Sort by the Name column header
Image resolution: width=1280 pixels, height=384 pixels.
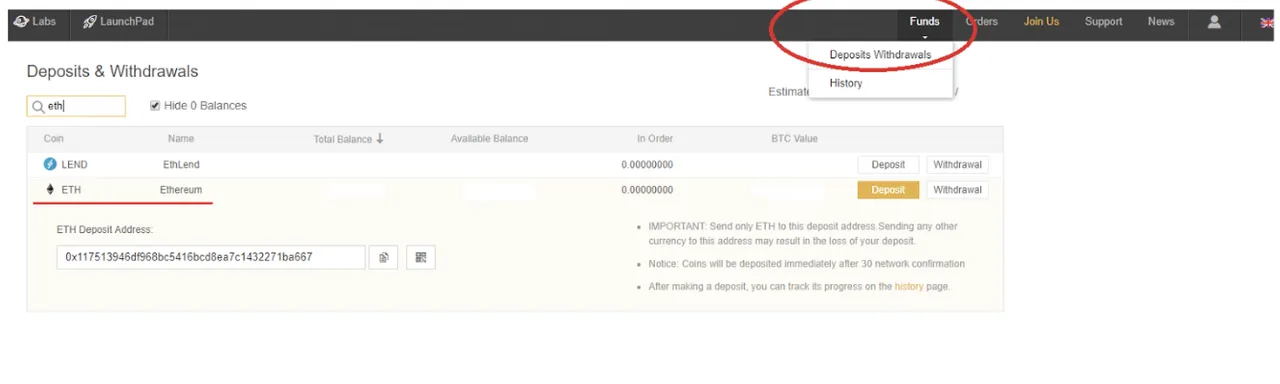click(181, 139)
